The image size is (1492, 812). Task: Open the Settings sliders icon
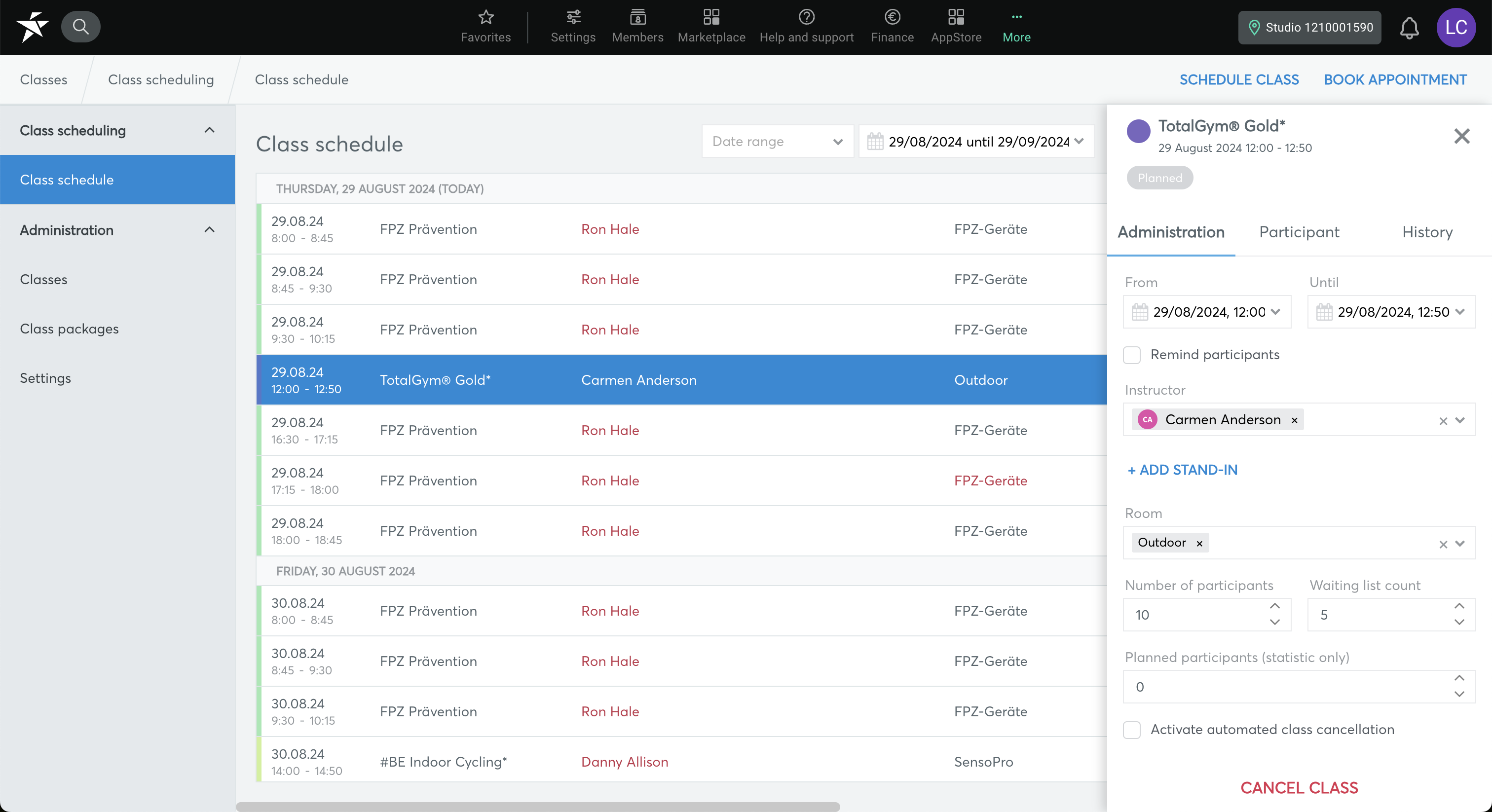(x=573, y=17)
